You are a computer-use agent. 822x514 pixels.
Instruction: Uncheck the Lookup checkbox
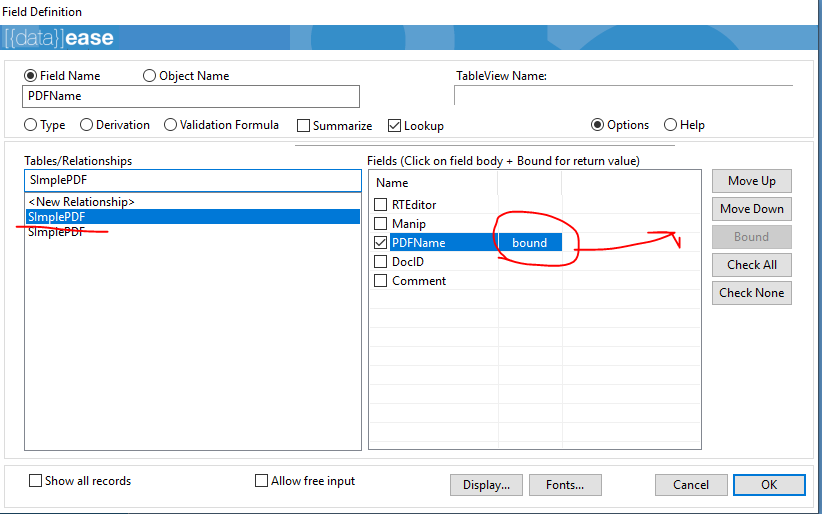pyautogui.click(x=394, y=126)
